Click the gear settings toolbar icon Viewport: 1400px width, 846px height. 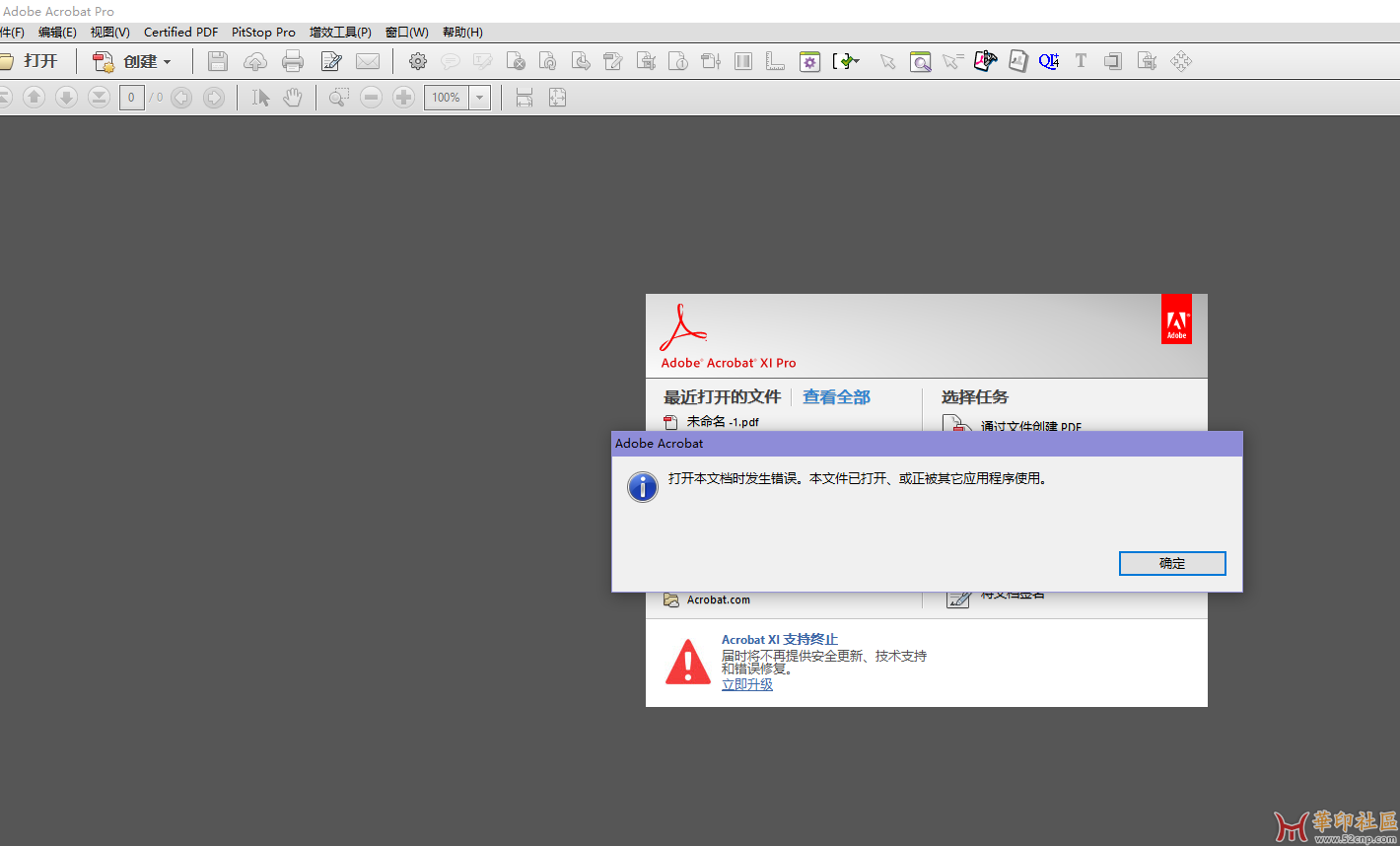tap(418, 61)
